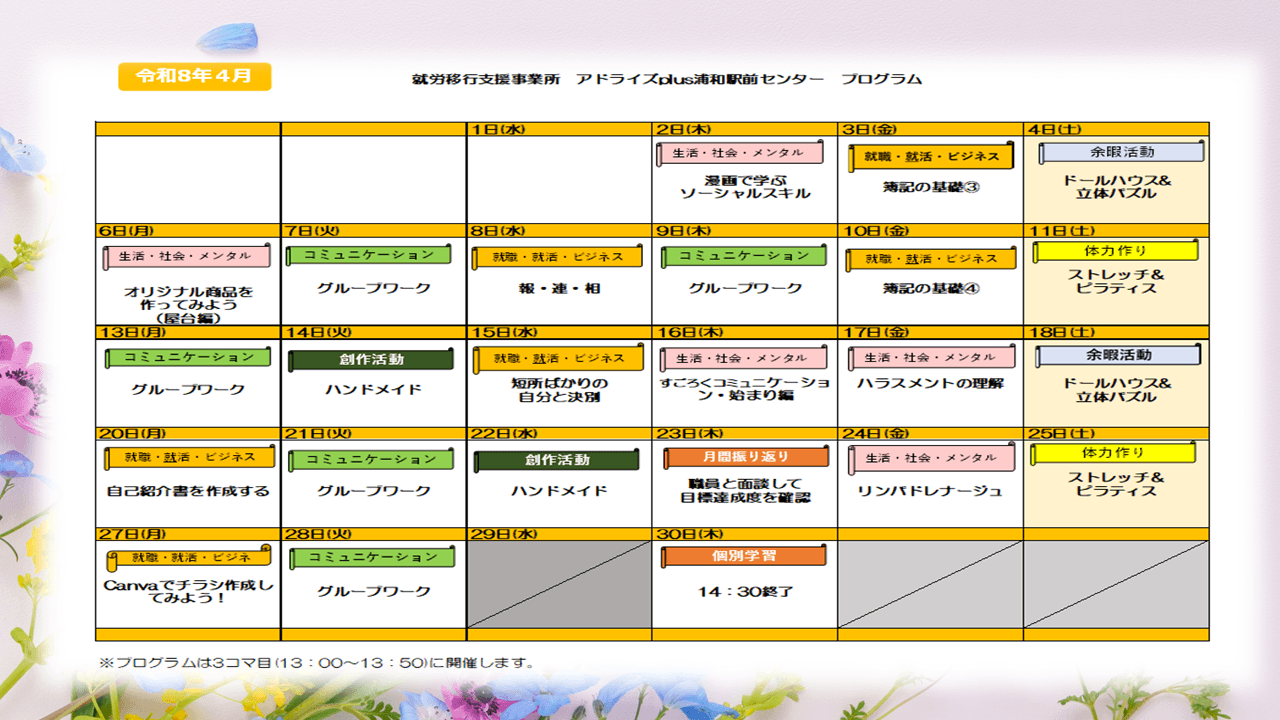This screenshot has width=1280, height=720.
Task: Click the dark green 創作活動 label on 14日
Action: coord(372,360)
